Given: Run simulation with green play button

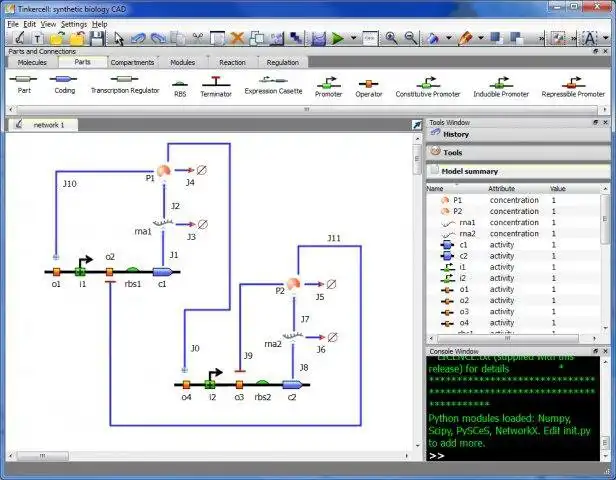Looking at the screenshot, I should 337,38.
